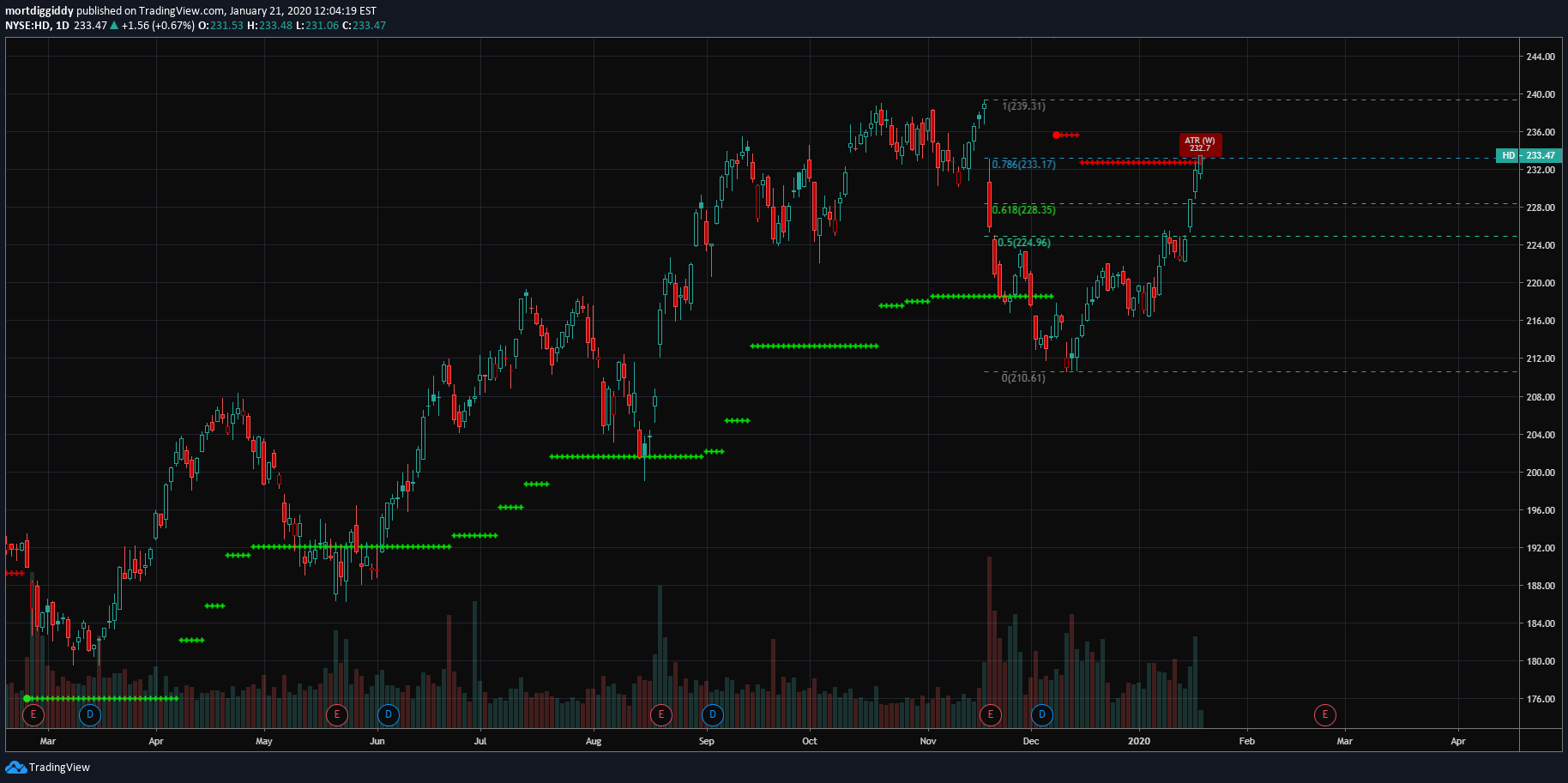Click the 216.00 price axis label
This screenshot has height=783, width=1568.
(1541, 321)
